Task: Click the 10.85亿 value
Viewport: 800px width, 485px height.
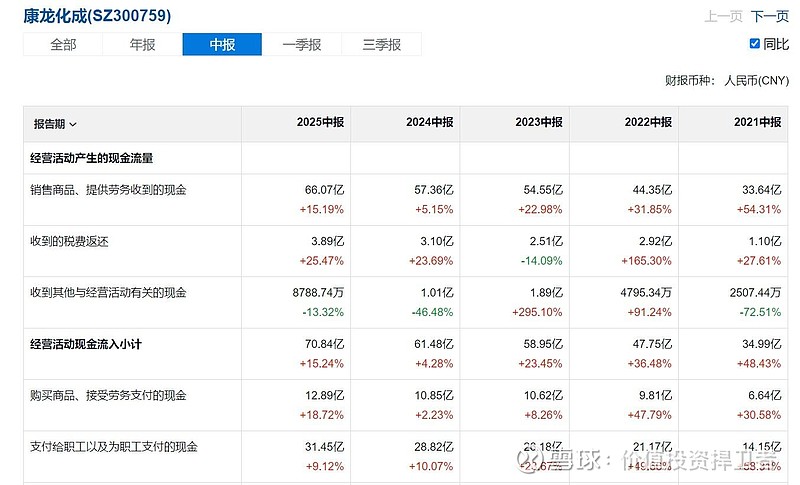Action: pyautogui.click(x=434, y=395)
